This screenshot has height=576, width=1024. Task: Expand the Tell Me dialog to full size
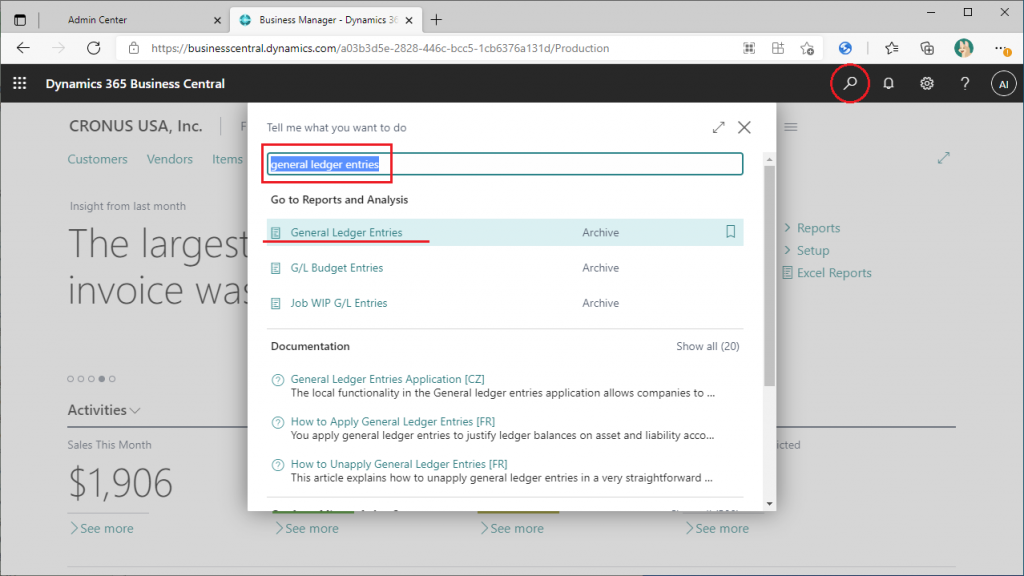[718, 128]
